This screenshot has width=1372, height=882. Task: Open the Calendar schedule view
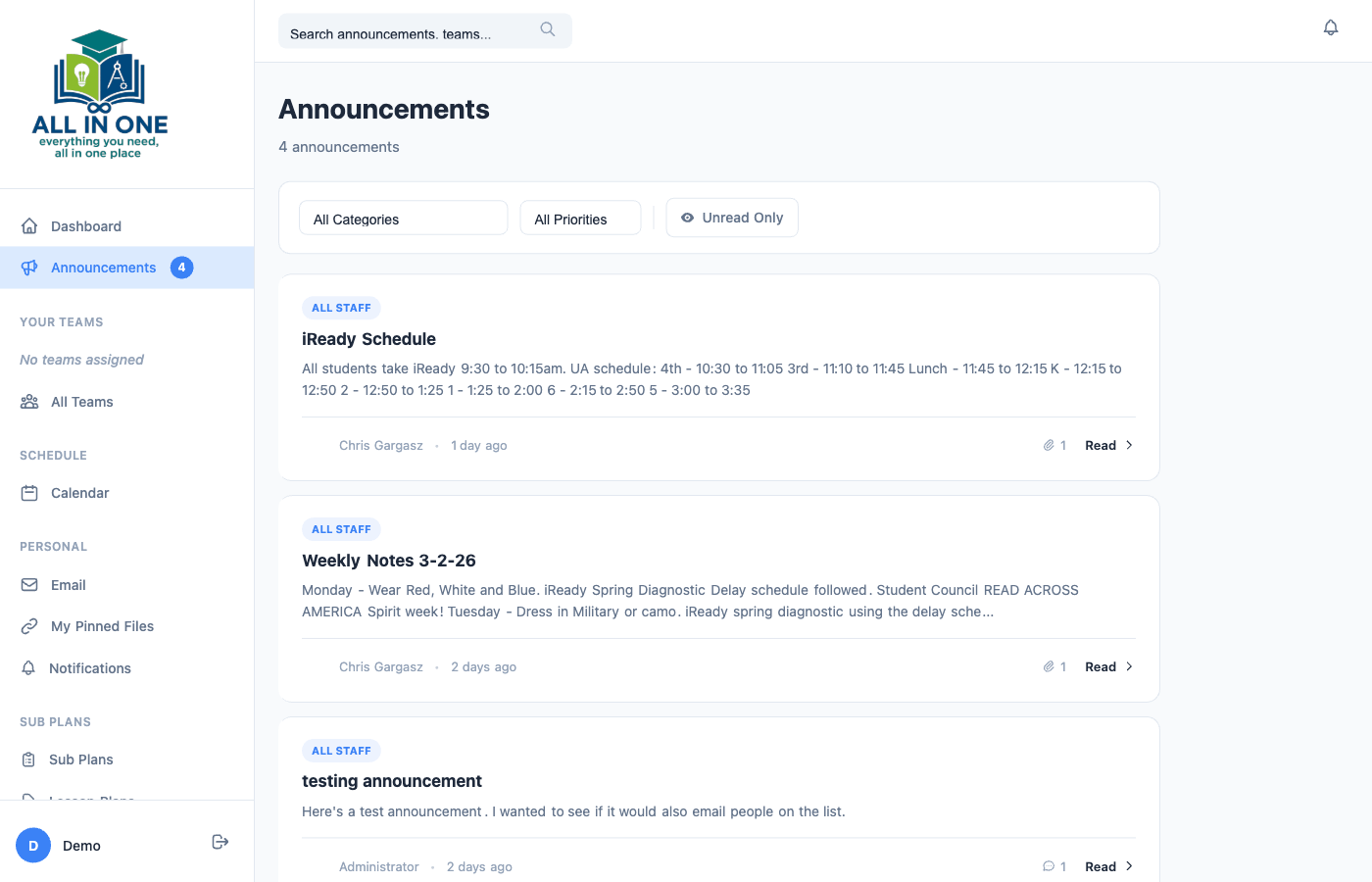point(79,492)
